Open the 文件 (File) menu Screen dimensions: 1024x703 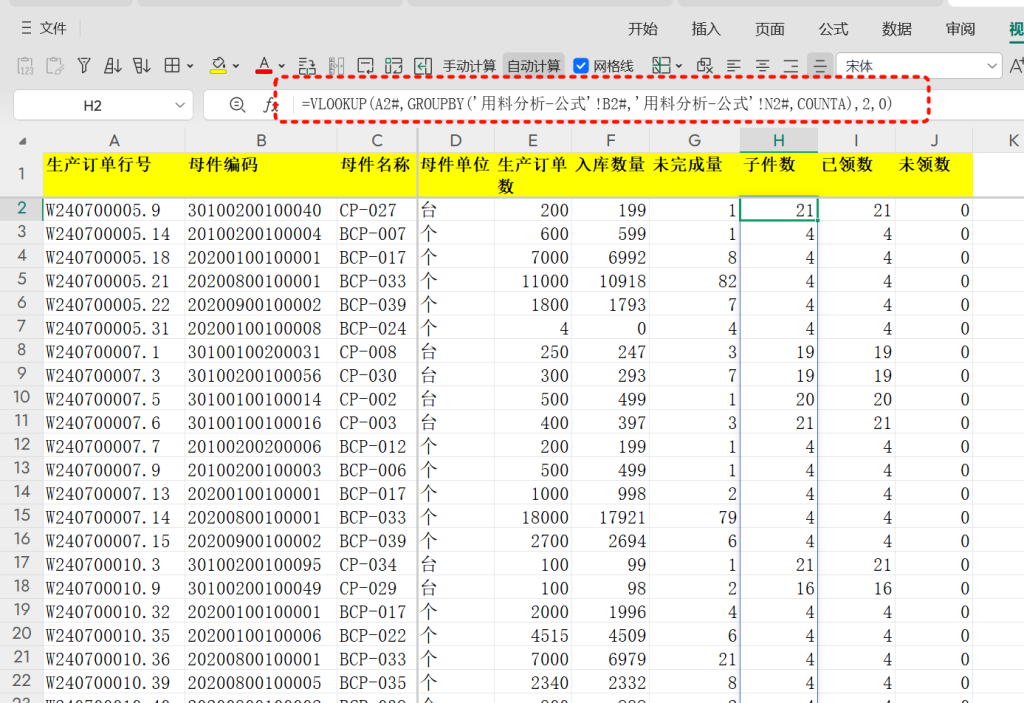[x=44, y=28]
